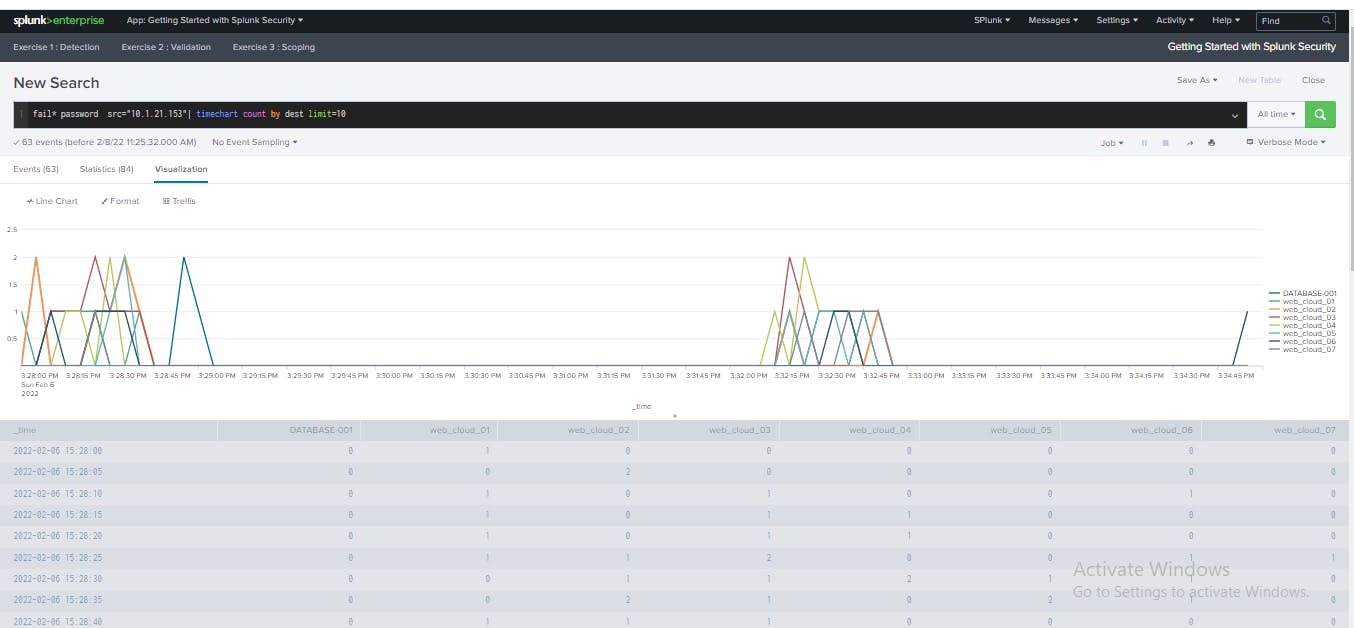Open the Messages menu
Screen dimensions: 1354x628
1053,20
